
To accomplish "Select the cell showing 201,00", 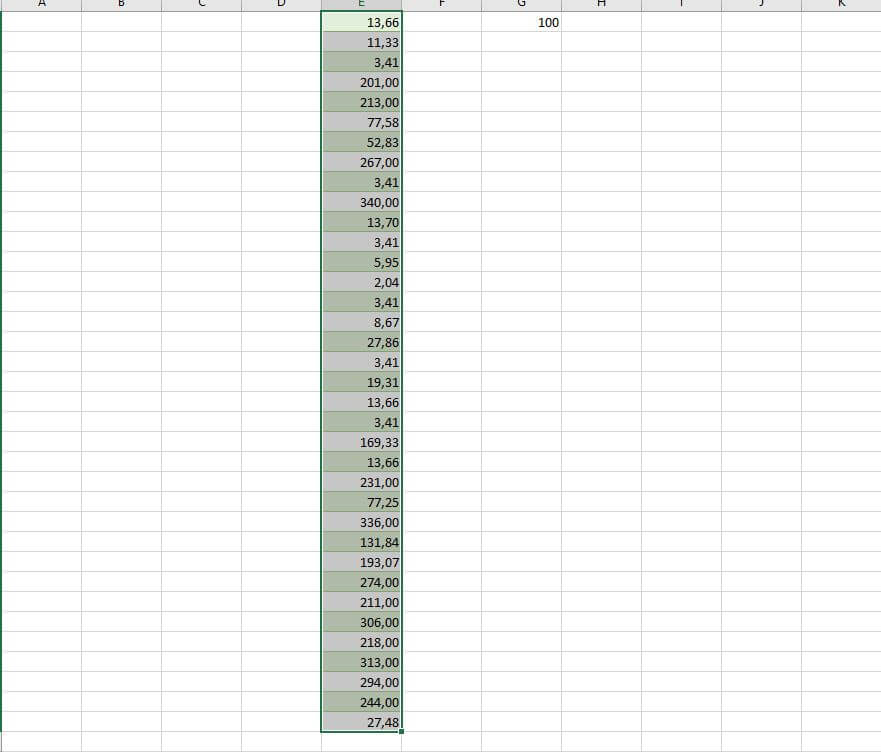I will (361, 82).
